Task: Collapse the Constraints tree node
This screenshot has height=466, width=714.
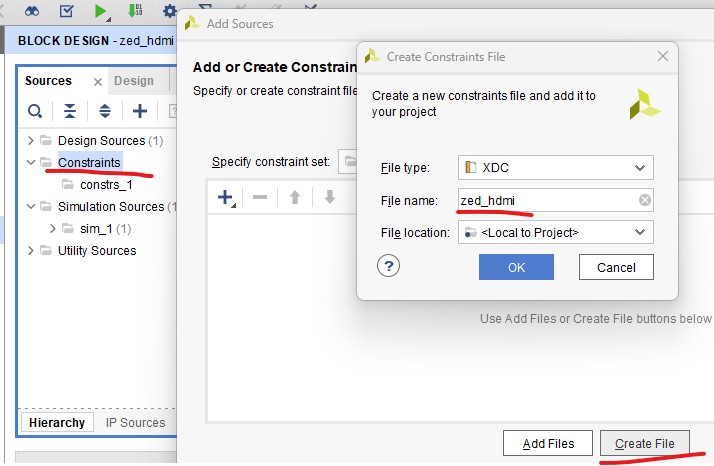Action: [31, 163]
